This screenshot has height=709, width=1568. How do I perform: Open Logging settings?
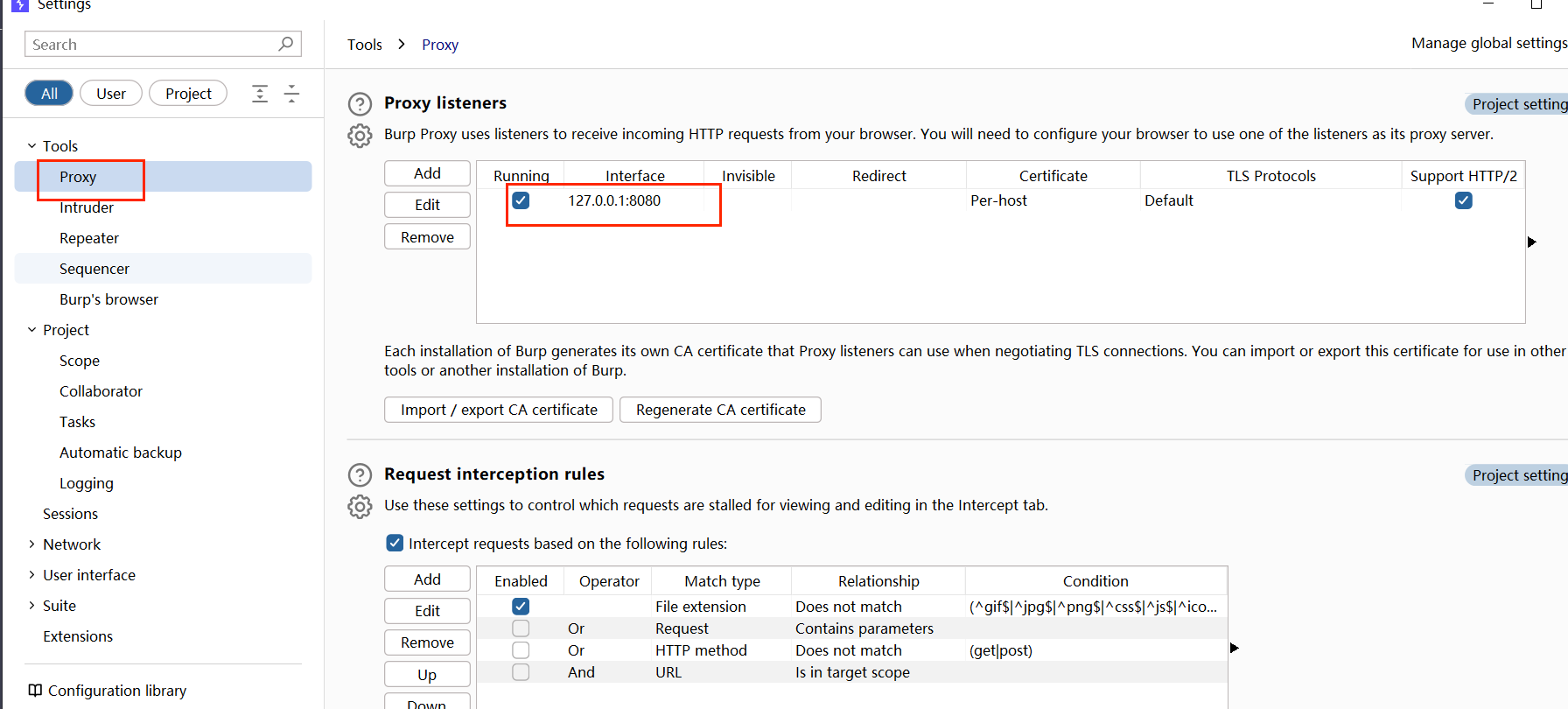point(87,483)
